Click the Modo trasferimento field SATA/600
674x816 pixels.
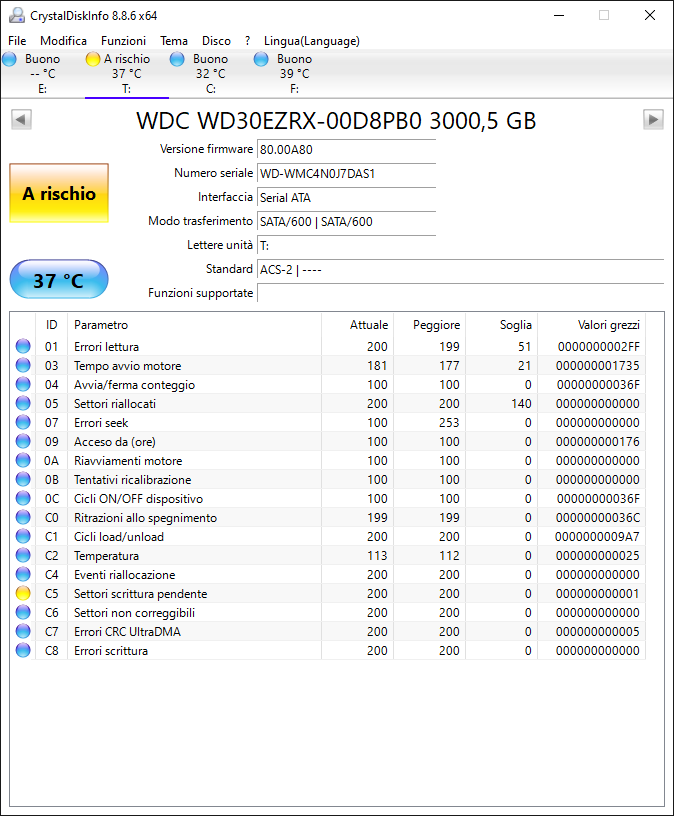pos(346,222)
